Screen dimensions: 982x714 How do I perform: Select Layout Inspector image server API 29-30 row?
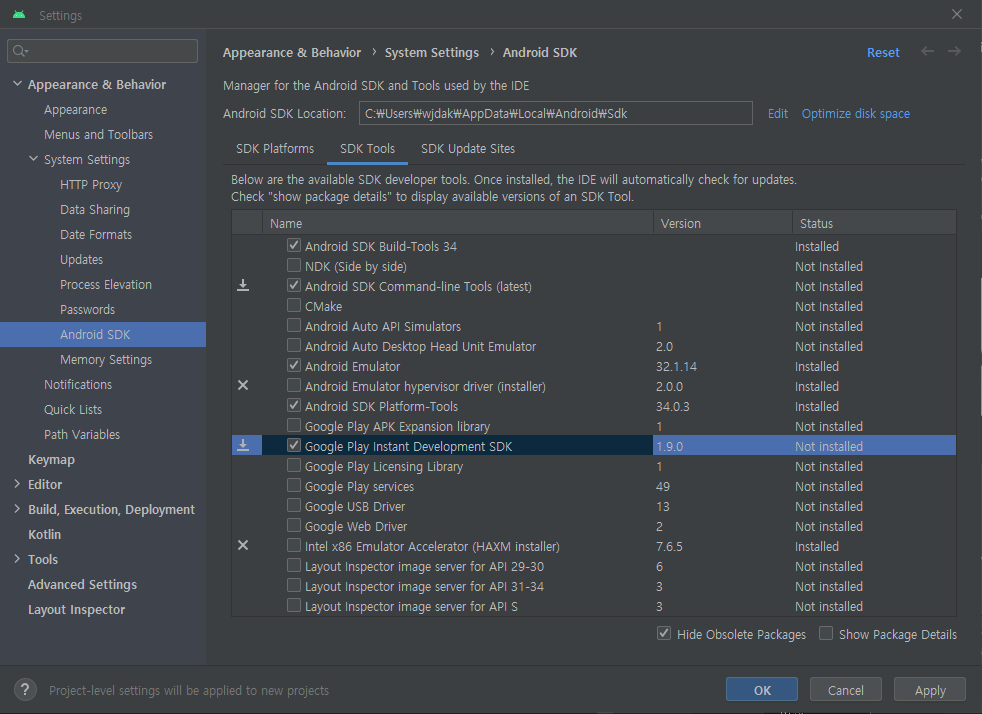594,566
